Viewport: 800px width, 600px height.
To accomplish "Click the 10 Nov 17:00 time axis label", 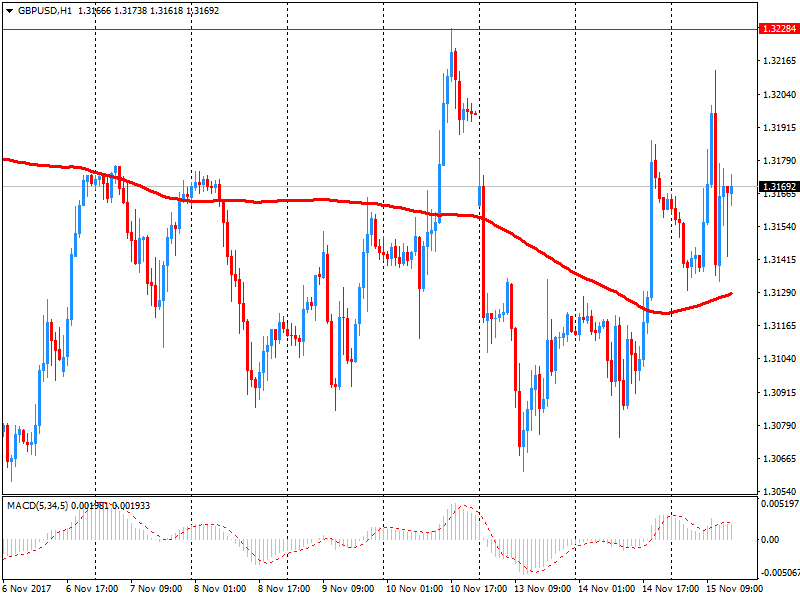I will [479, 589].
